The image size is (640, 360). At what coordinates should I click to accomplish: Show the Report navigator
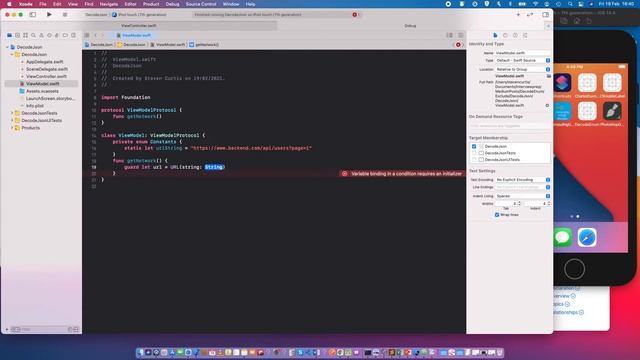click(x=73, y=36)
